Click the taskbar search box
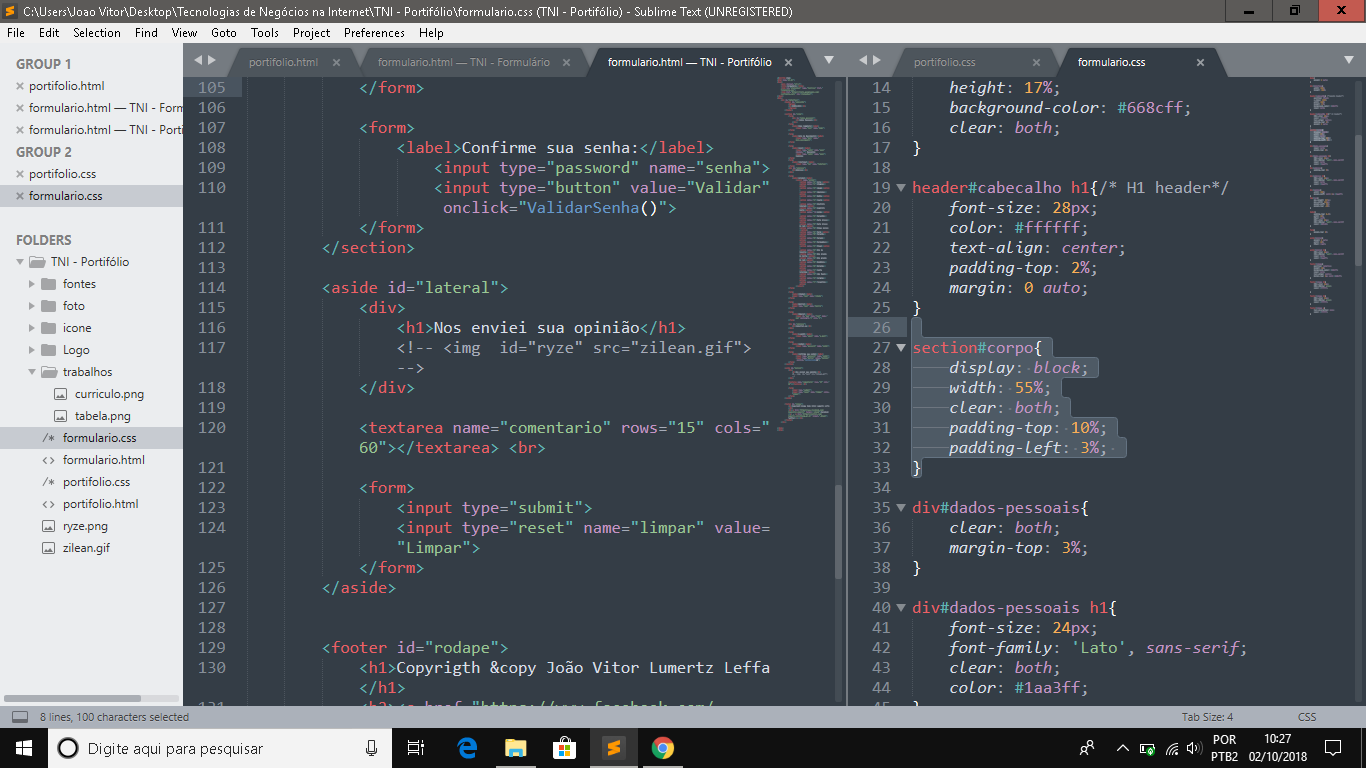 (x=220, y=748)
